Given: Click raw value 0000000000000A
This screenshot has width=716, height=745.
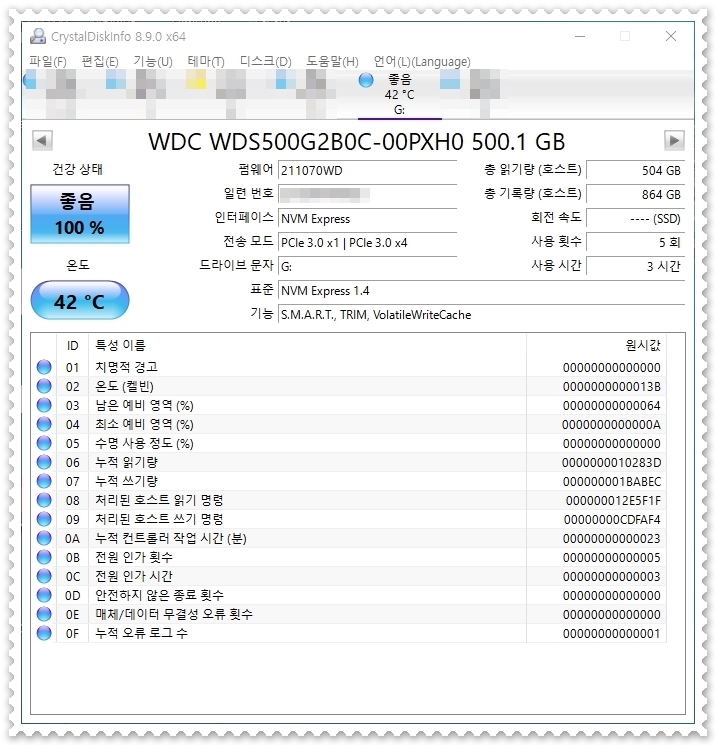Looking at the screenshot, I should tap(611, 425).
